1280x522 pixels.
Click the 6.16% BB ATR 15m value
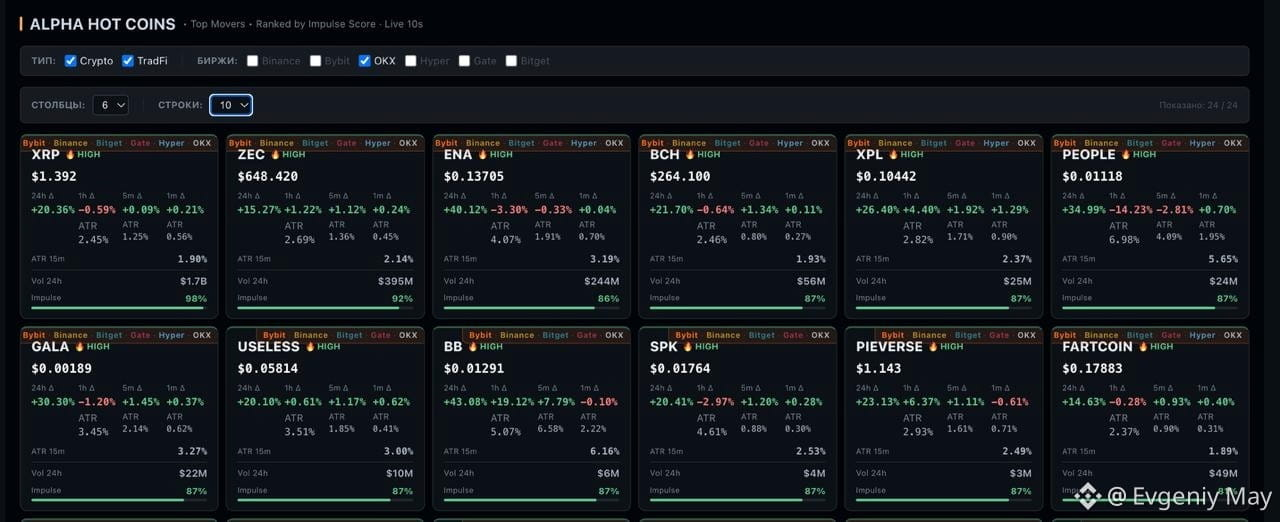tap(604, 451)
